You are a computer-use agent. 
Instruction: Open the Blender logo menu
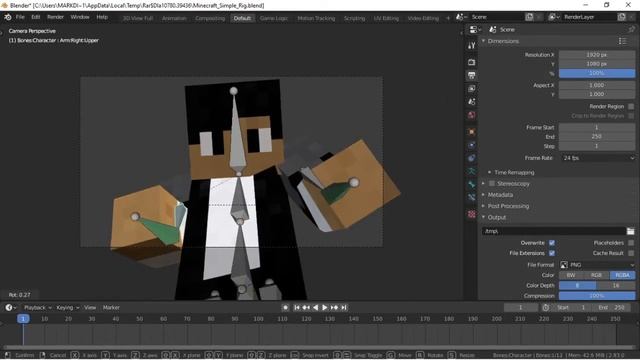[8, 17]
